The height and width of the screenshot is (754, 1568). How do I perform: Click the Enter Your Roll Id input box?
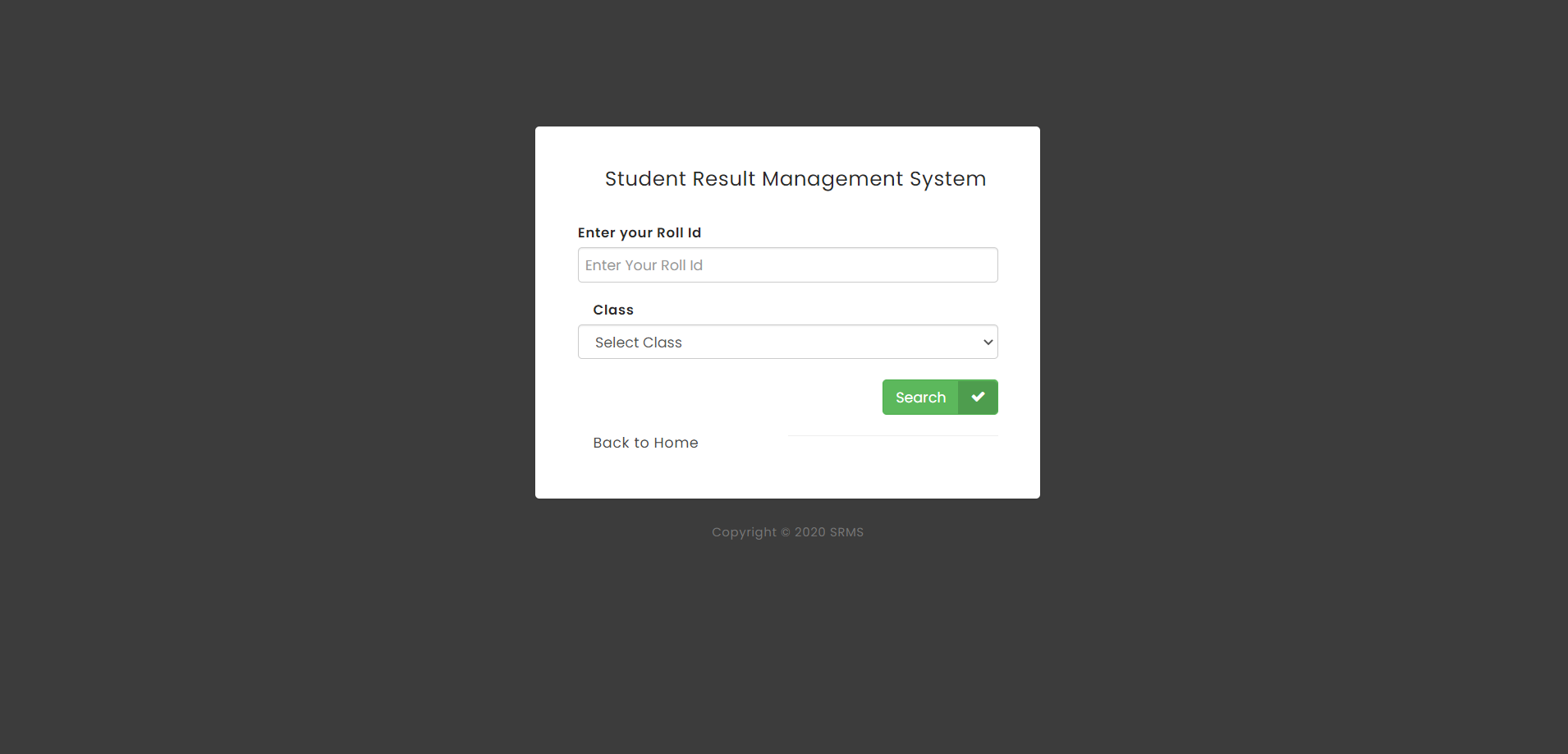pyautogui.click(x=786, y=264)
